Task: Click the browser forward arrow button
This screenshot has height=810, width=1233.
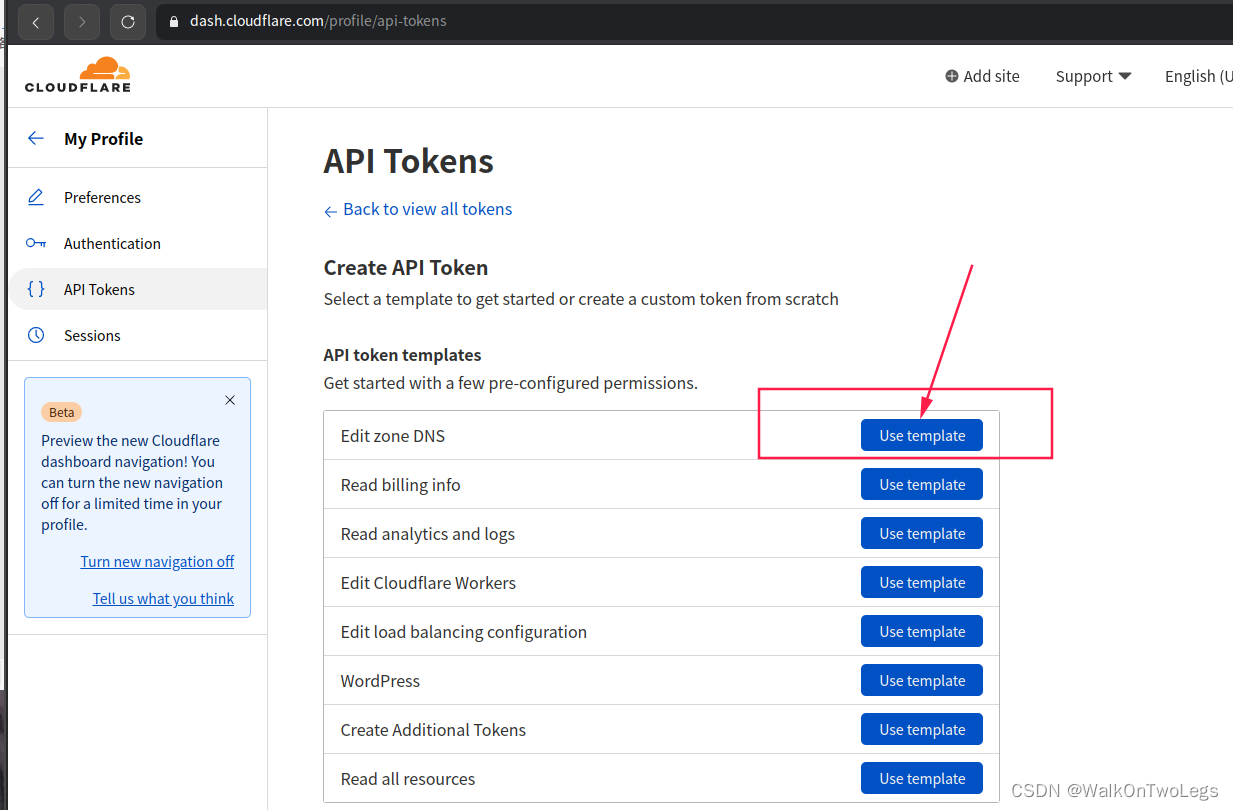Action: [x=82, y=21]
